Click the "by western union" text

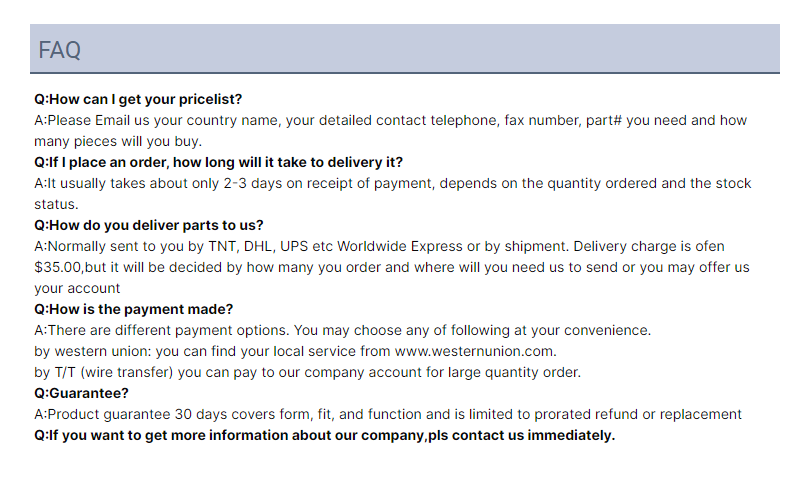coord(92,351)
